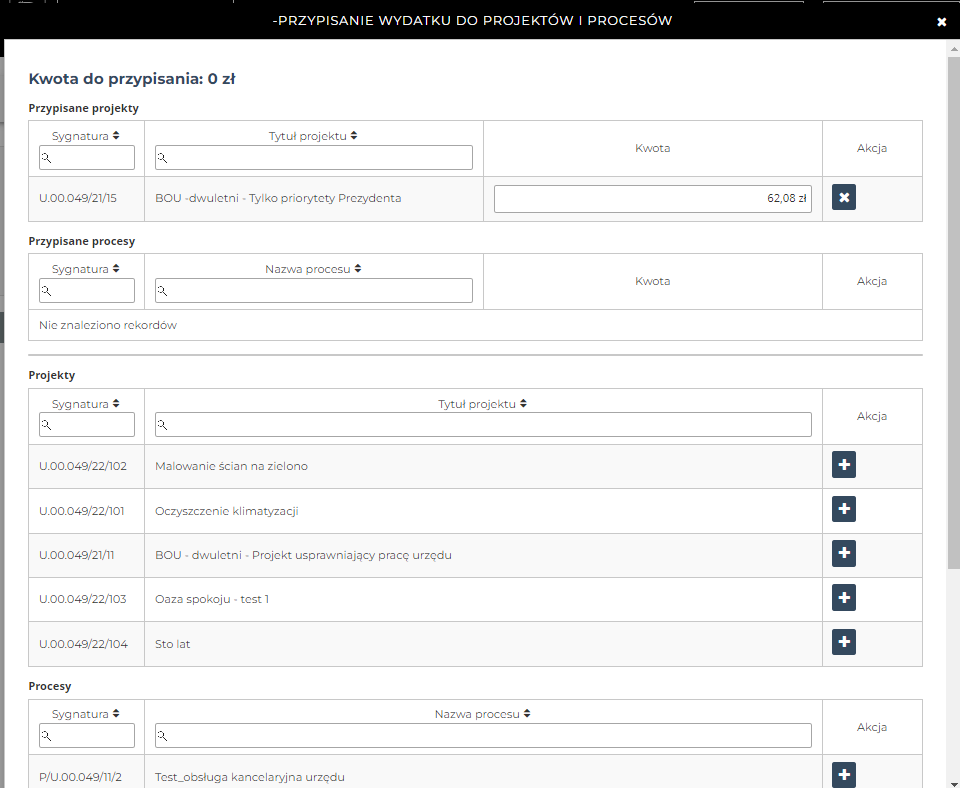Focus Nazwa procesu search in Procesy table
The image size is (960, 788).
tap(483, 736)
